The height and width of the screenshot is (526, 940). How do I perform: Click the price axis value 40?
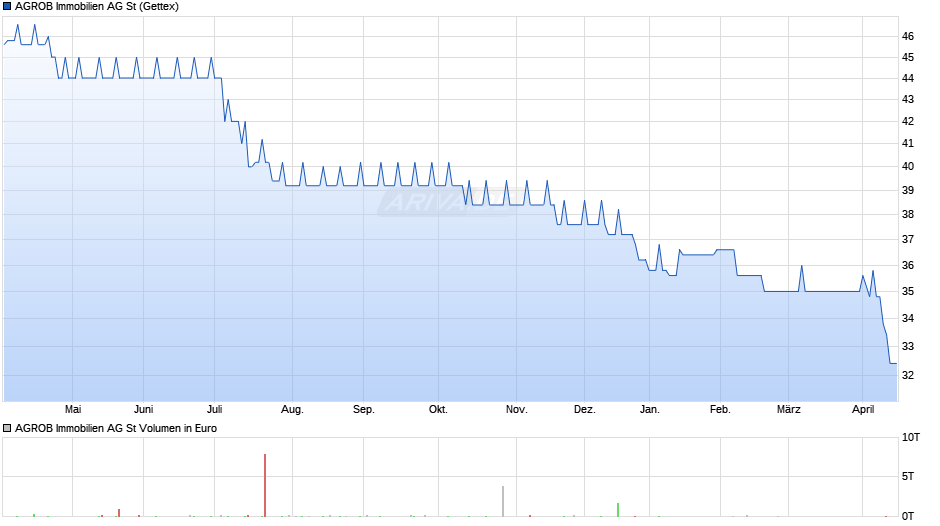coord(908,166)
